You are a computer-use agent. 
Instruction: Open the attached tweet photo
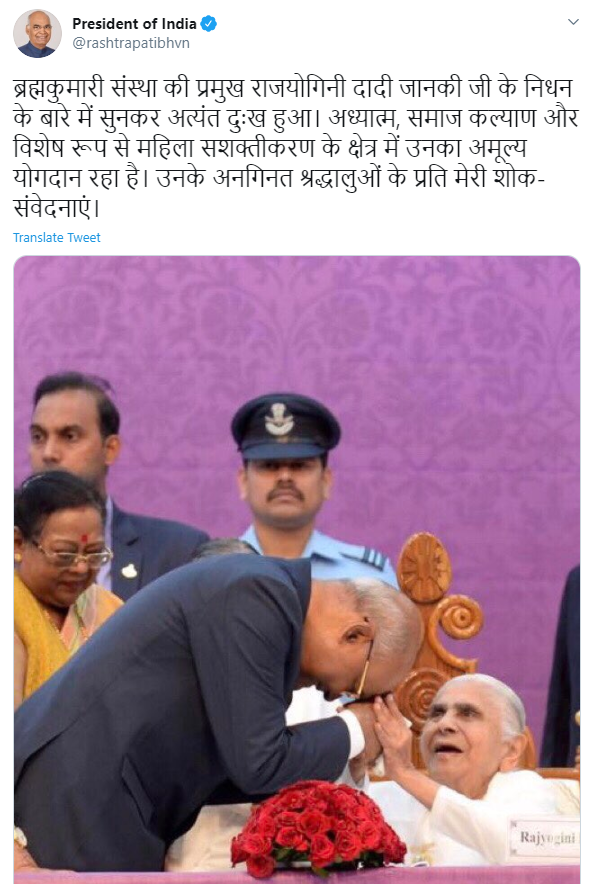(x=297, y=569)
